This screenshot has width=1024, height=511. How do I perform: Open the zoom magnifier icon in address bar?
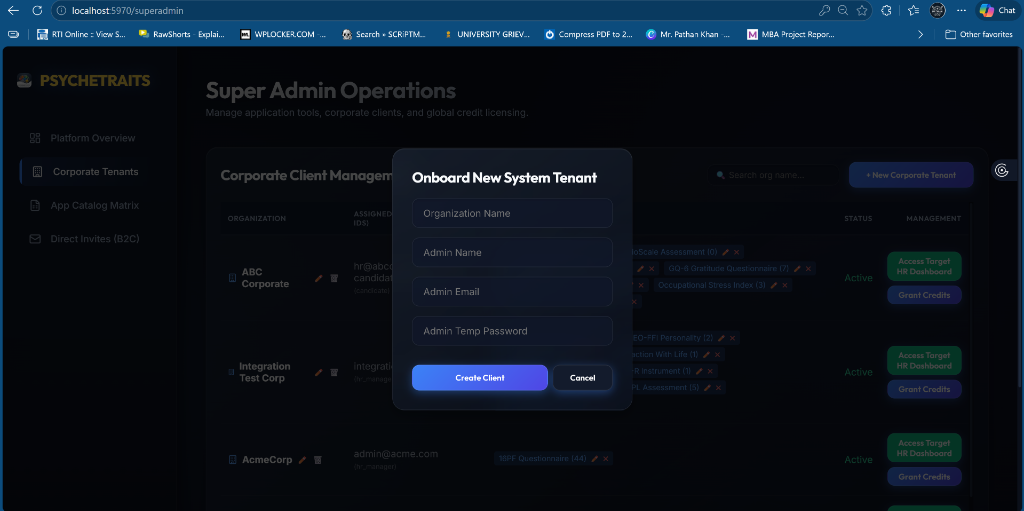pos(843,10)
